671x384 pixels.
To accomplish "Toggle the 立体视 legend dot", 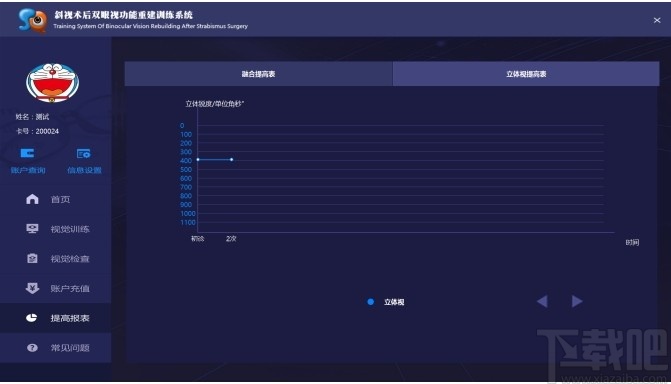I will coord(371,302).
